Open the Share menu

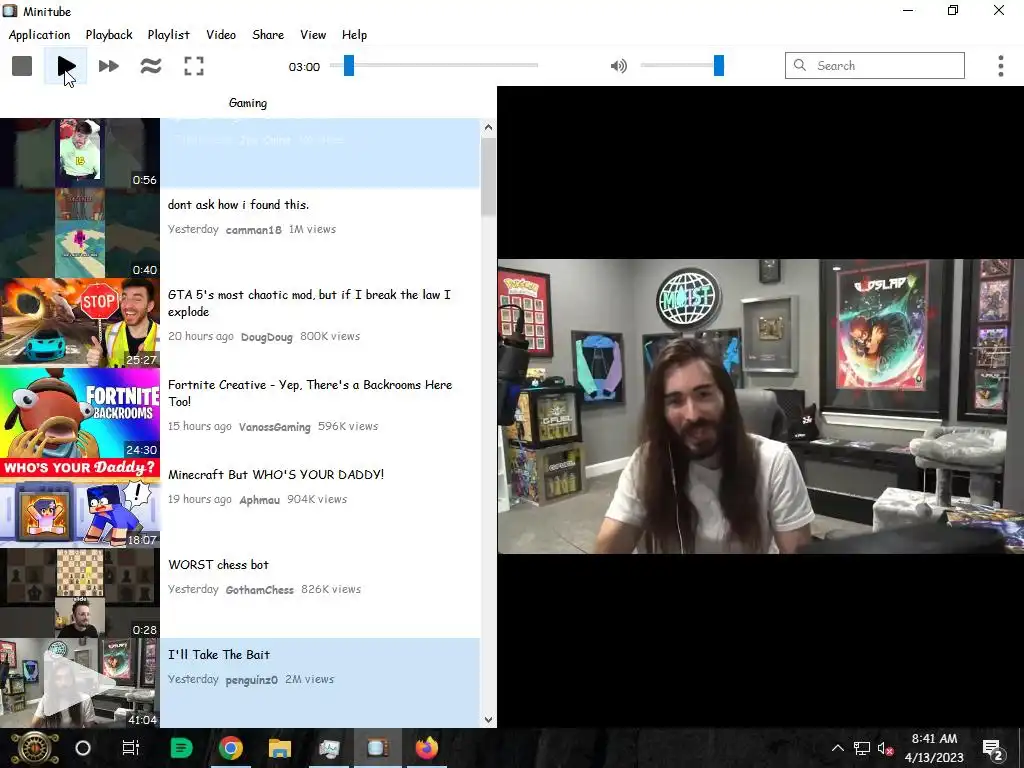[268, 35]
